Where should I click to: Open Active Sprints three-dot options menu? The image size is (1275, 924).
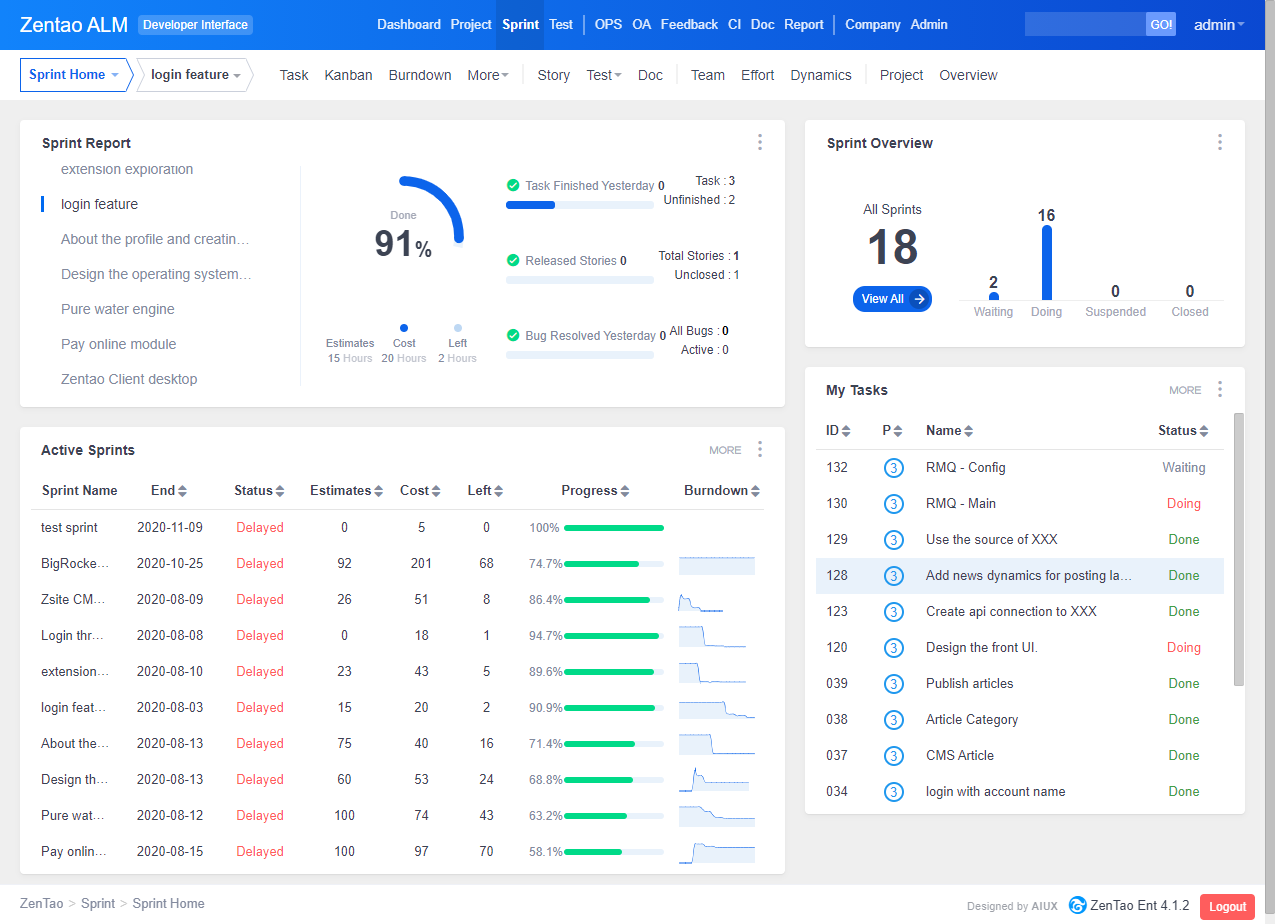pos(760,450)
